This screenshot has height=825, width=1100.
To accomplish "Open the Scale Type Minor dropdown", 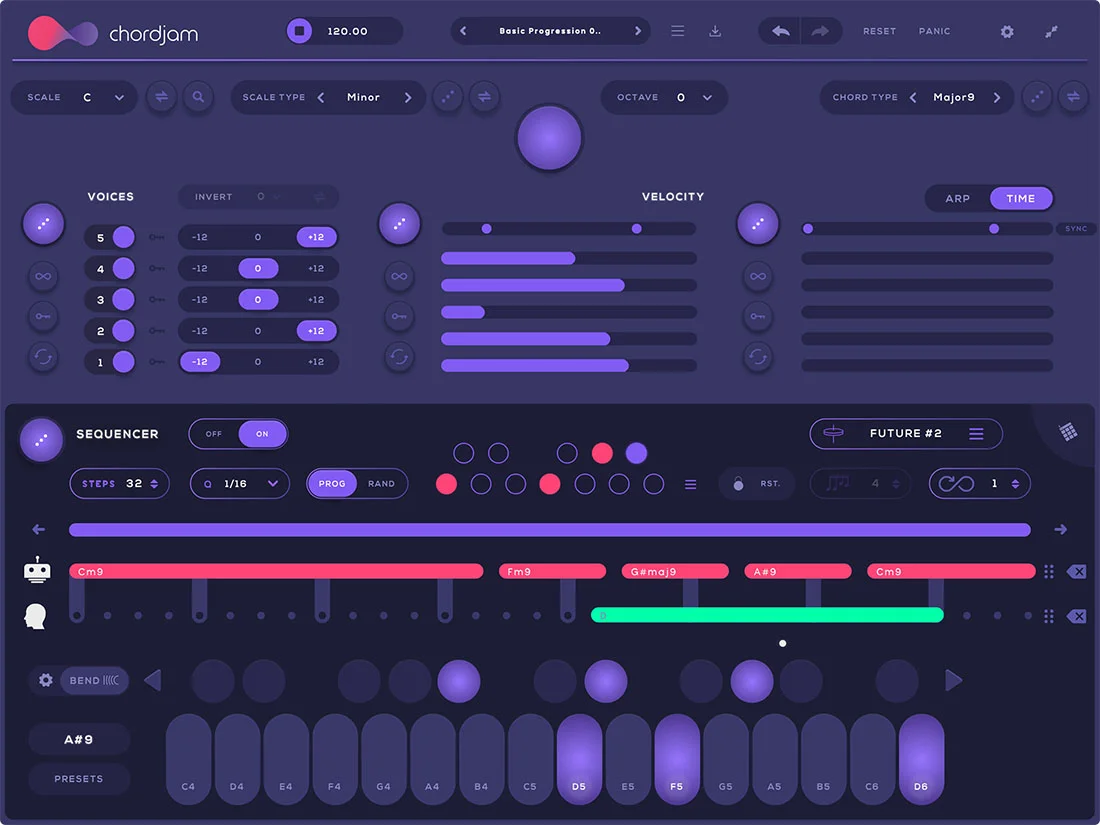I will pyautogui.click(x=363, y=97).
